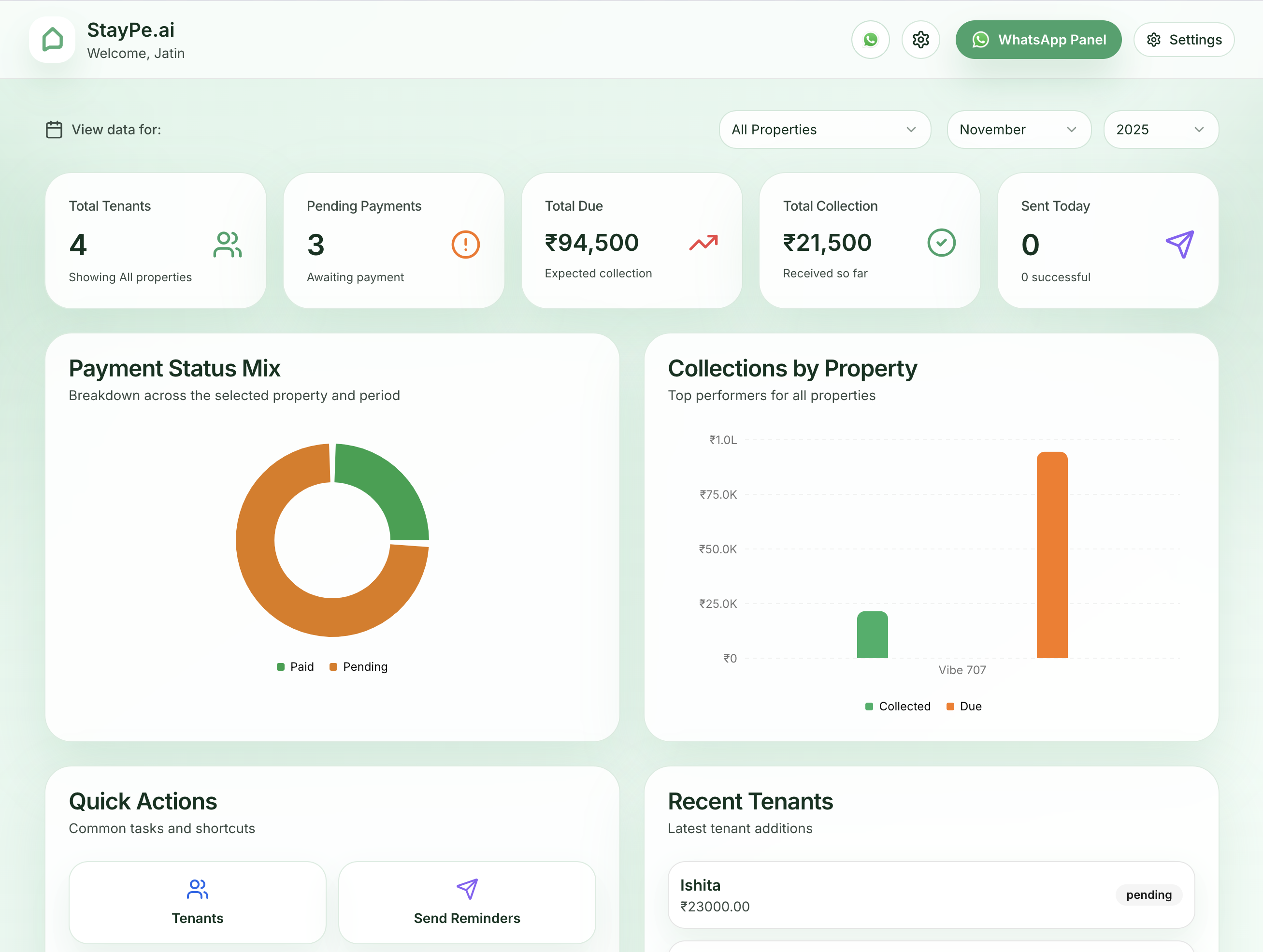
Task: Click the ₹21,500 total collection amount
Action: tap(827, 243)
